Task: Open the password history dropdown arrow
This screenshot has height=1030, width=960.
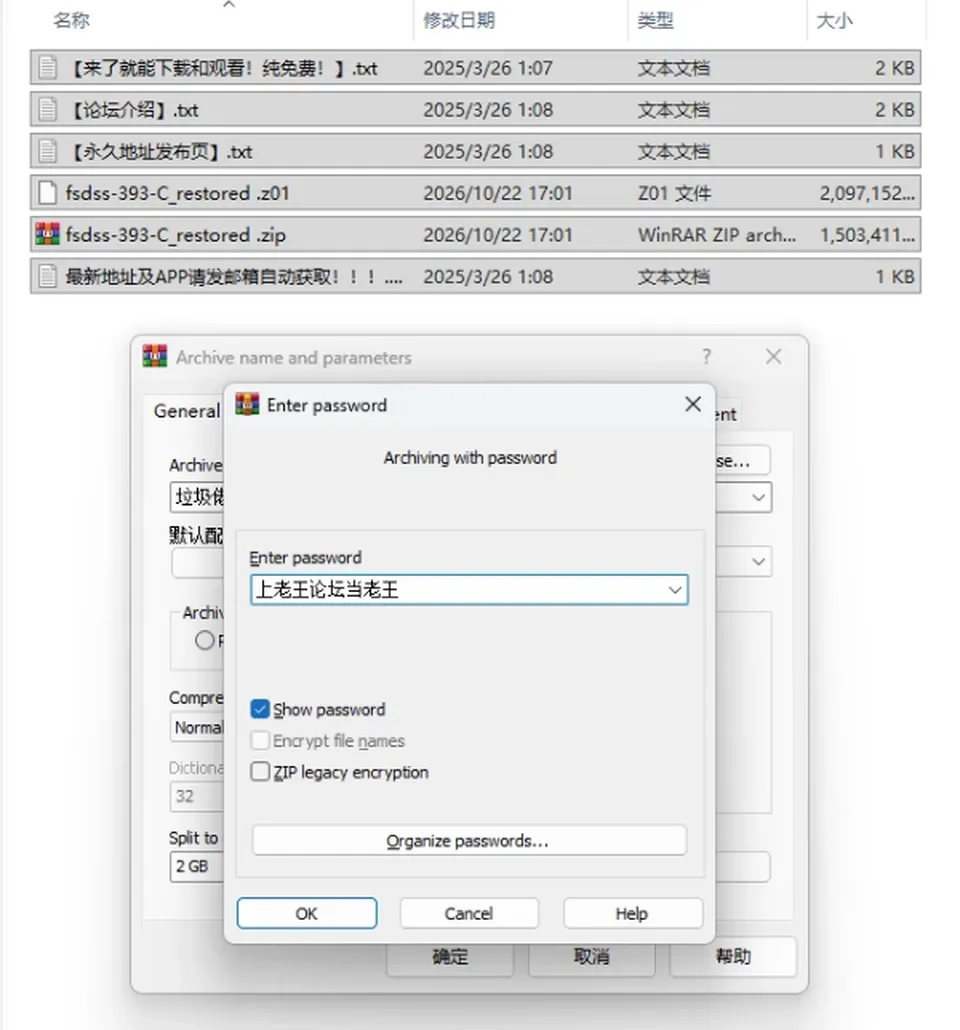Action: click(674, 590)
